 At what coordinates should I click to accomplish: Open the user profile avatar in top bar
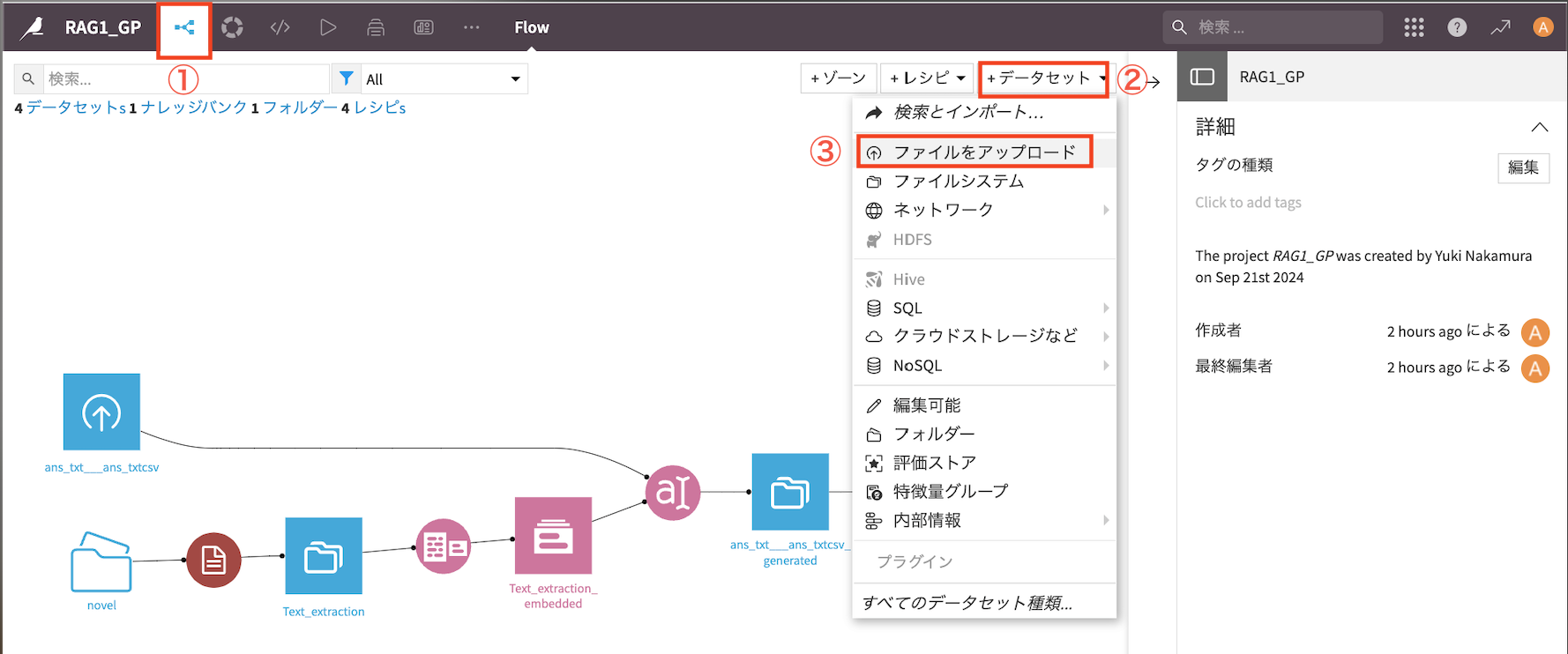click(x=1542, y=27)
